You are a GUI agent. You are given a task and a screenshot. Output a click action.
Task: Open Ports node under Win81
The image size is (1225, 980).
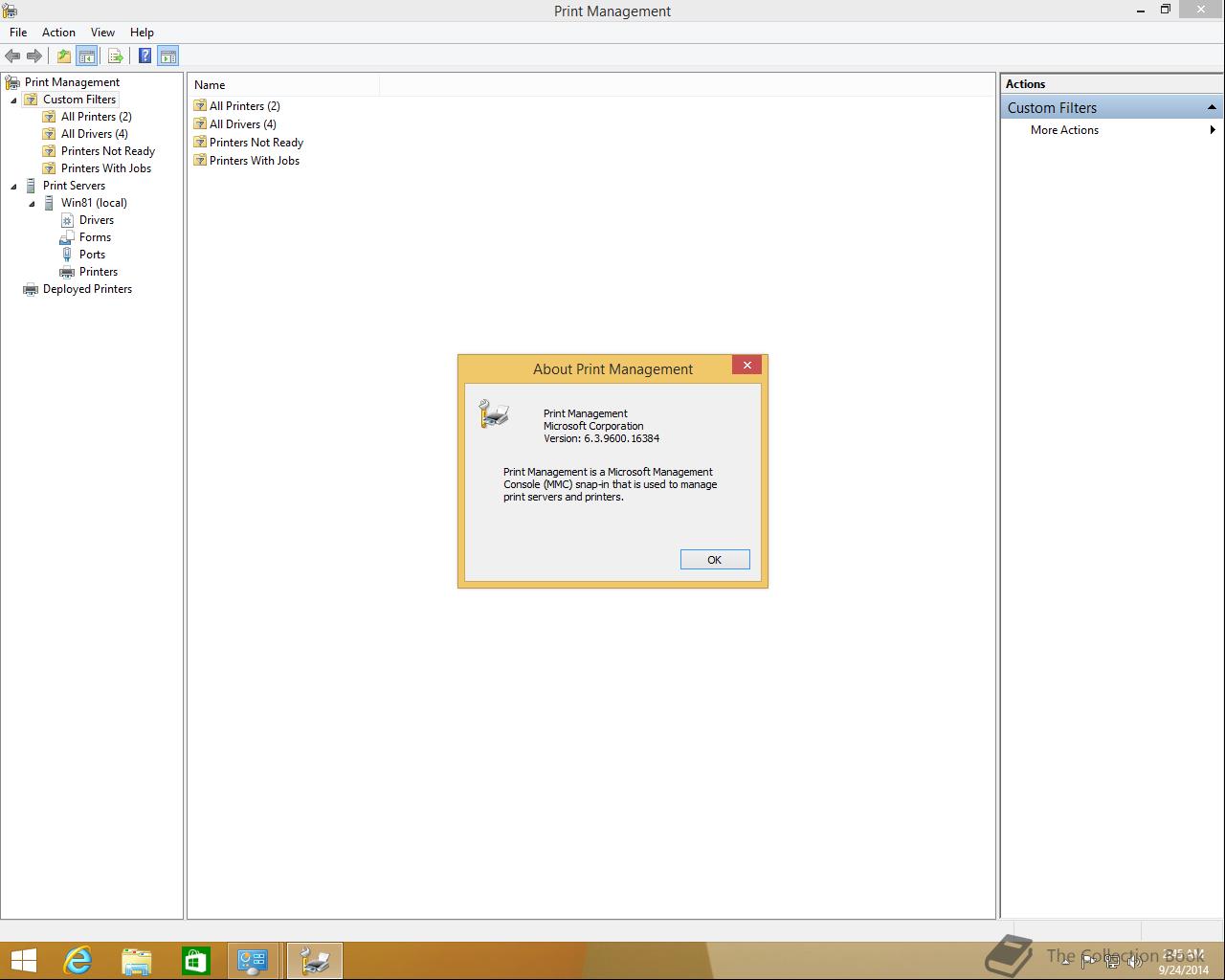(x=92, y=255)
